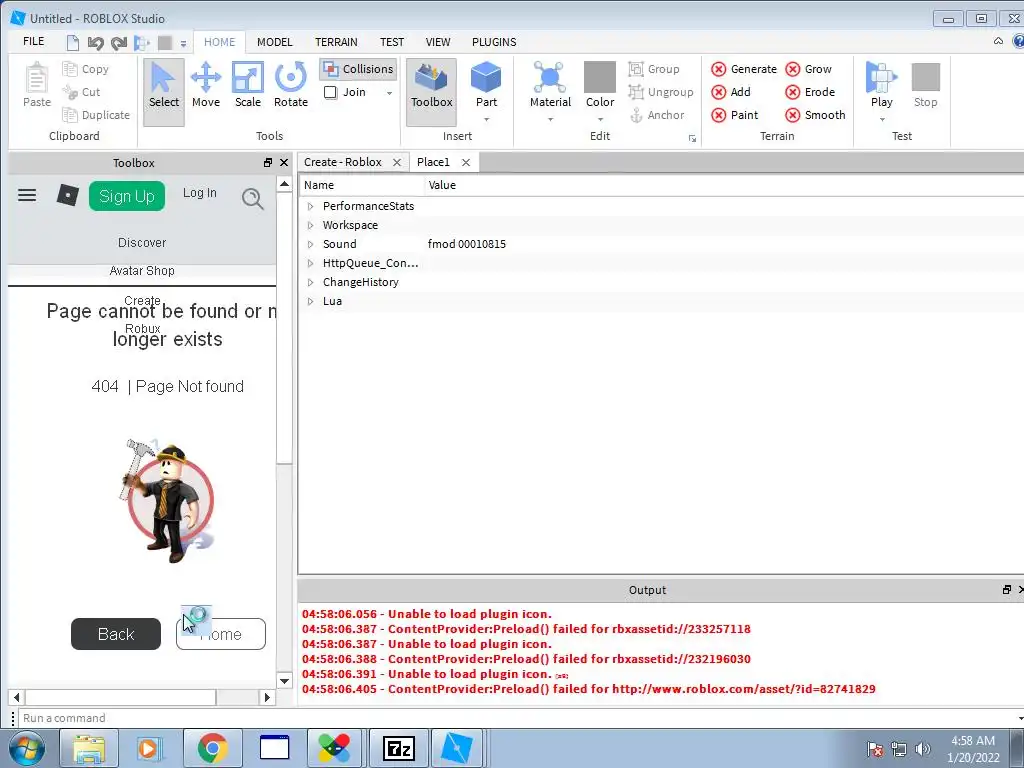Click the Avatar Shop link
The width and height of the screenshot is (1024, 768).
[x=142, y=270]
